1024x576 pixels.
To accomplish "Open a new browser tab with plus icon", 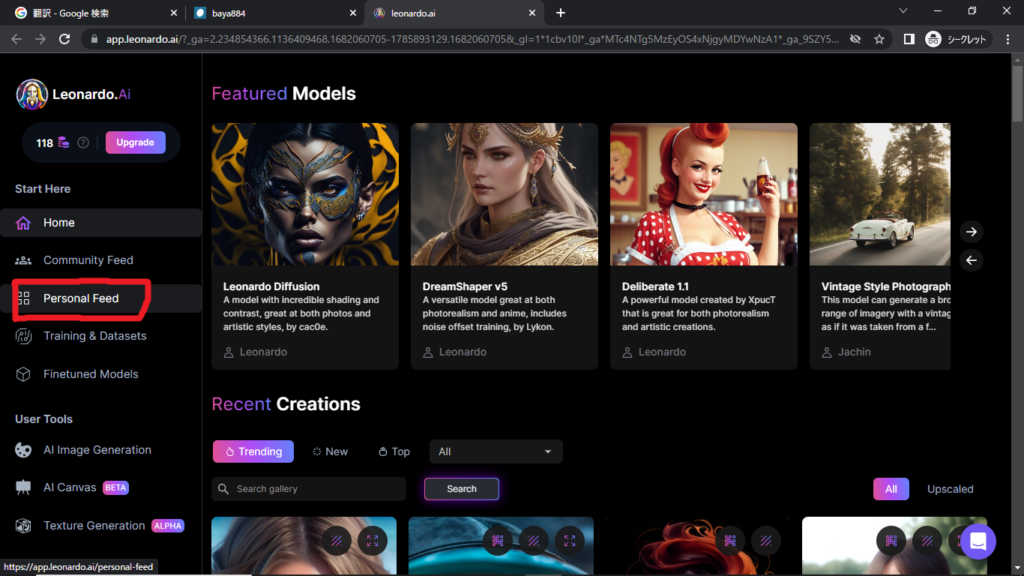I will pyautogui.click(x=560, y=13).
